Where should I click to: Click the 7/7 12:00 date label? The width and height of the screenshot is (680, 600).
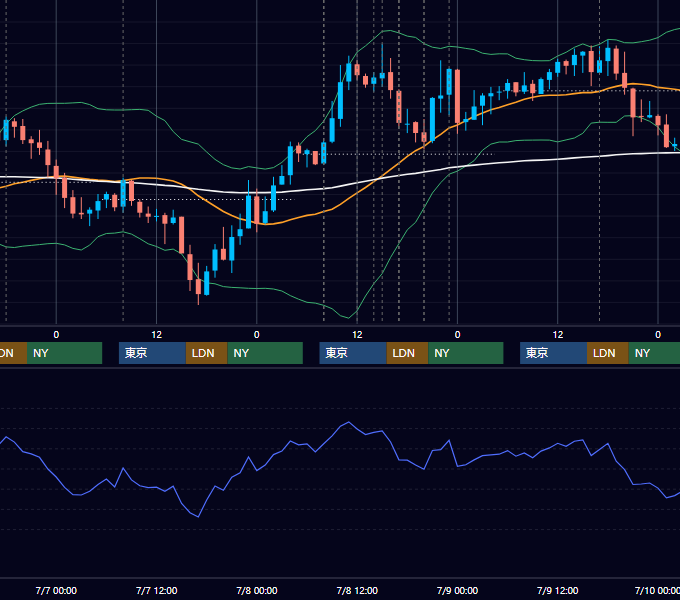(x=157, y=590)
